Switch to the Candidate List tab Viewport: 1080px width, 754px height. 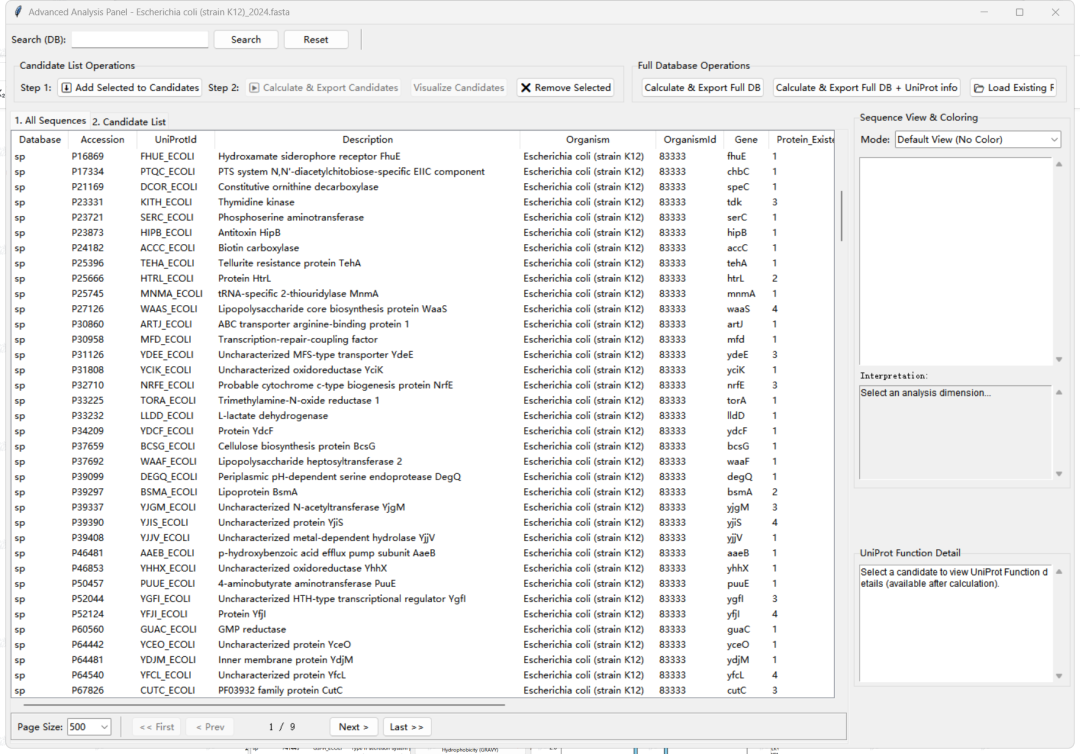129,122
